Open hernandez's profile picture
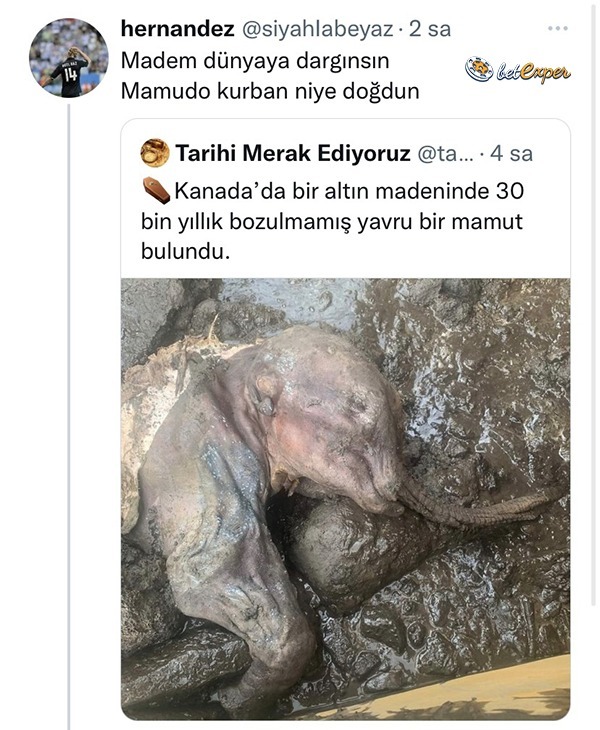Image resolution: width=600 pixels, height=730 pixels. (x=68, y=58)
